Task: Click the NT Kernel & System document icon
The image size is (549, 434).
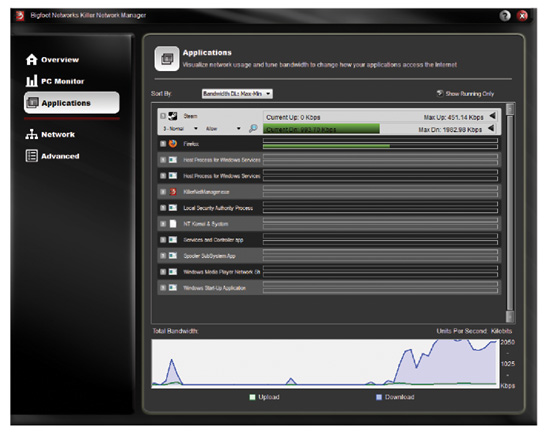Action: coord(173,224)
